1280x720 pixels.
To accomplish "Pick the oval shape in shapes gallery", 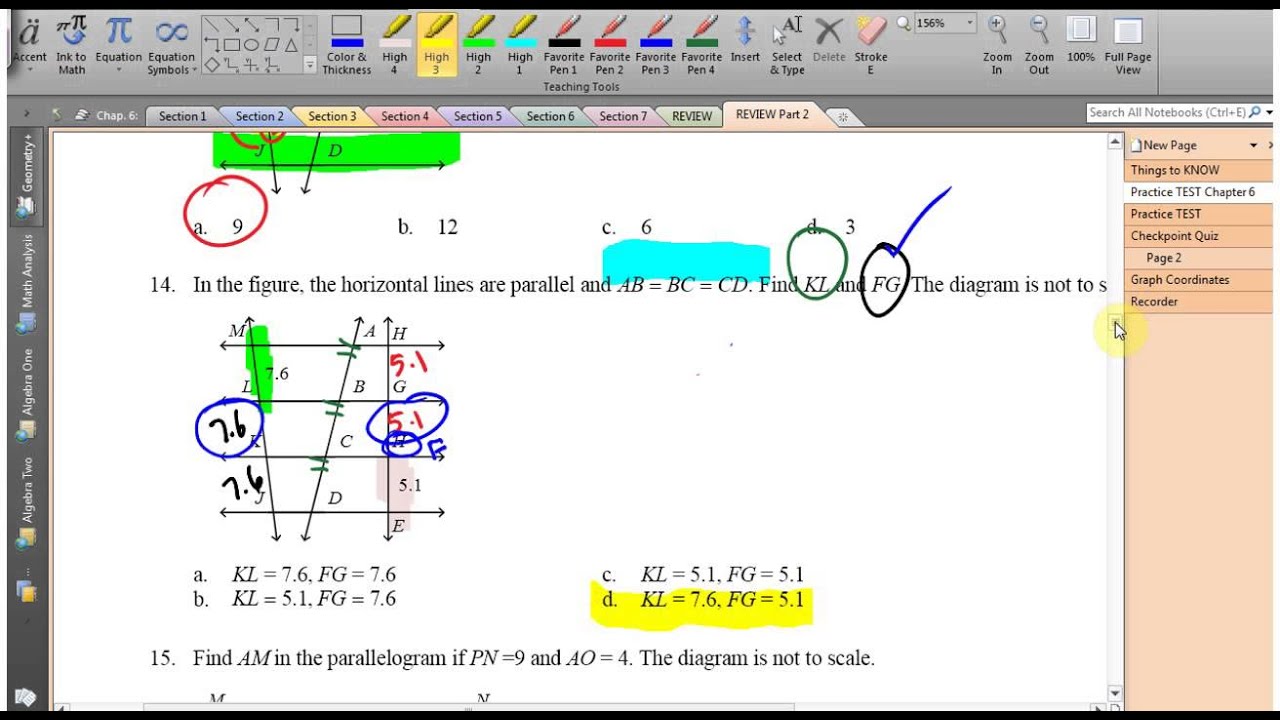I will click(x=251, y=45).
